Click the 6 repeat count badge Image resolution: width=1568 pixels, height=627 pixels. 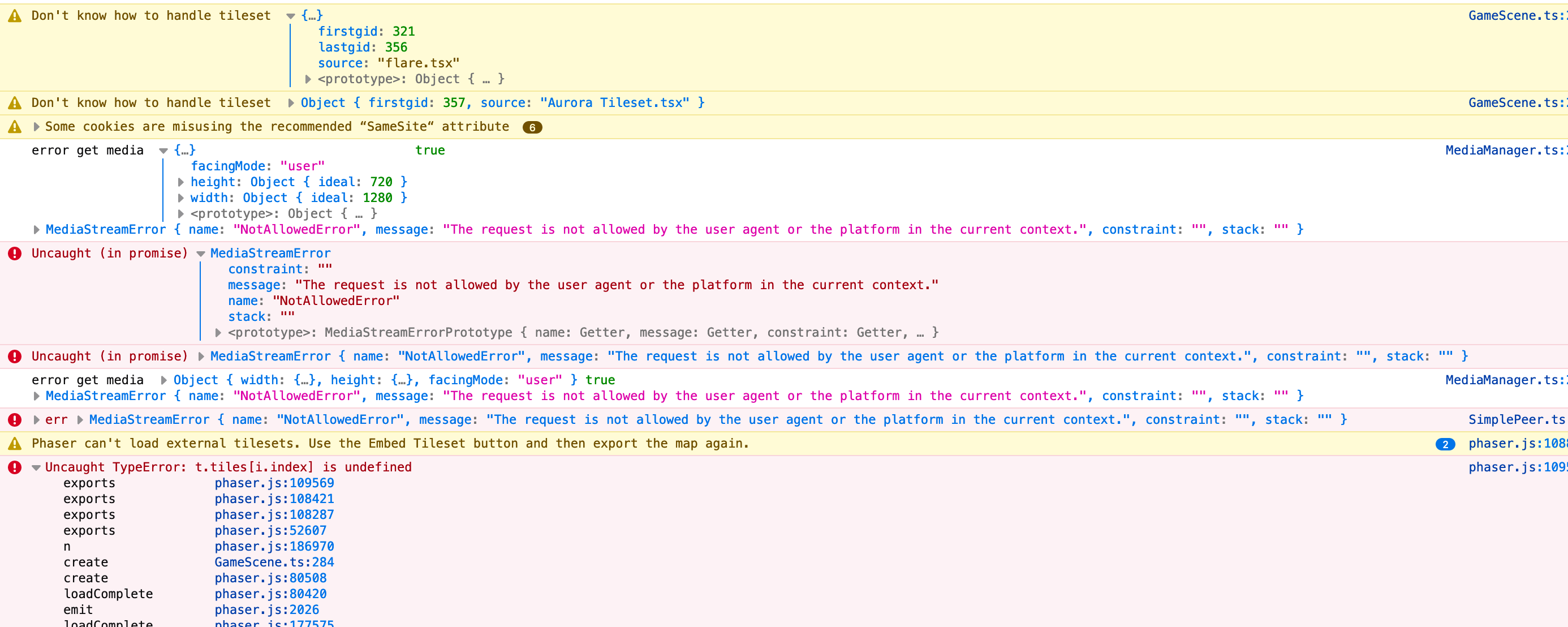point(532,127)
